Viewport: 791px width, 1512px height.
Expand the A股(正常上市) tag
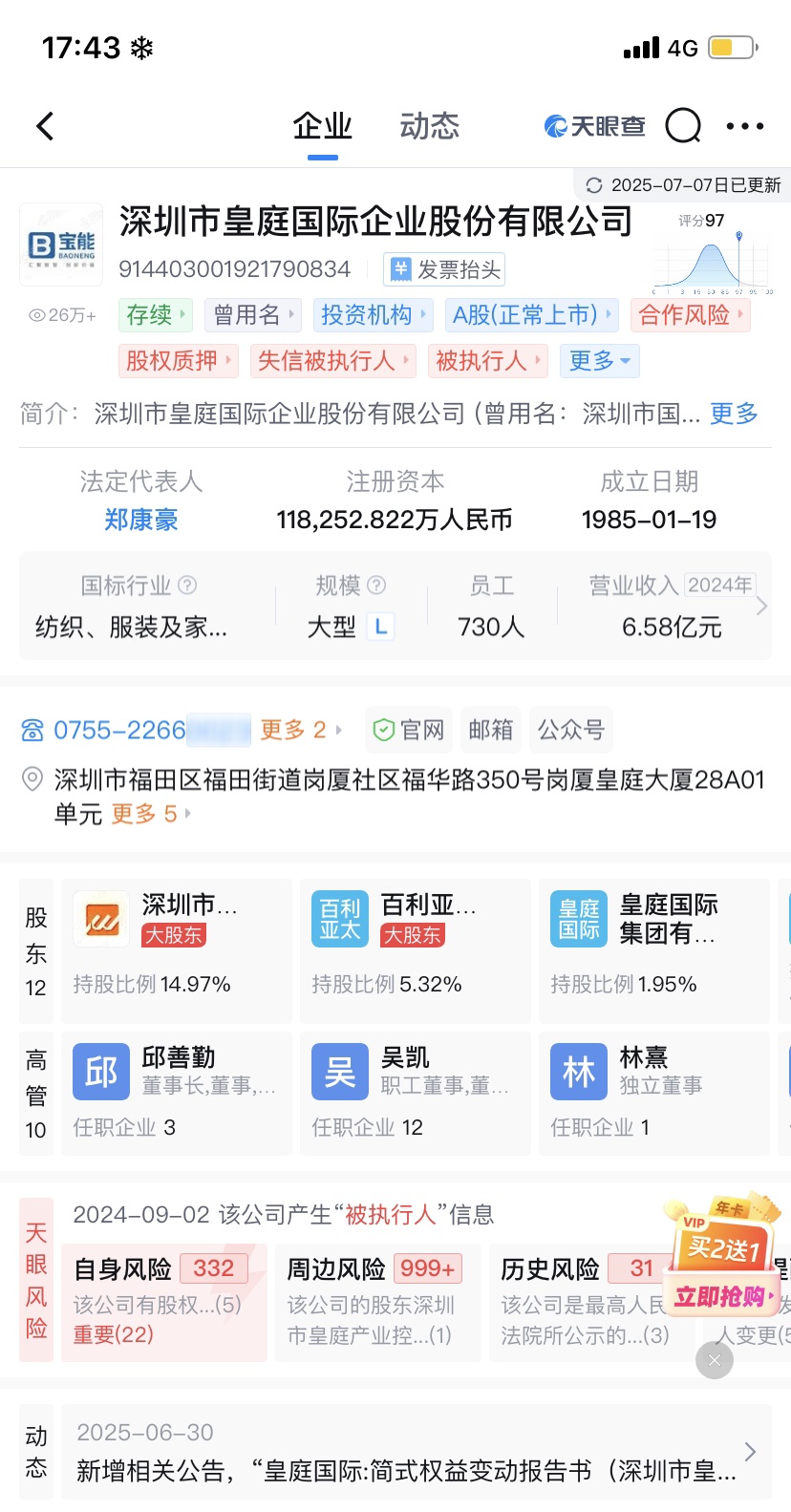coord(531,314)
